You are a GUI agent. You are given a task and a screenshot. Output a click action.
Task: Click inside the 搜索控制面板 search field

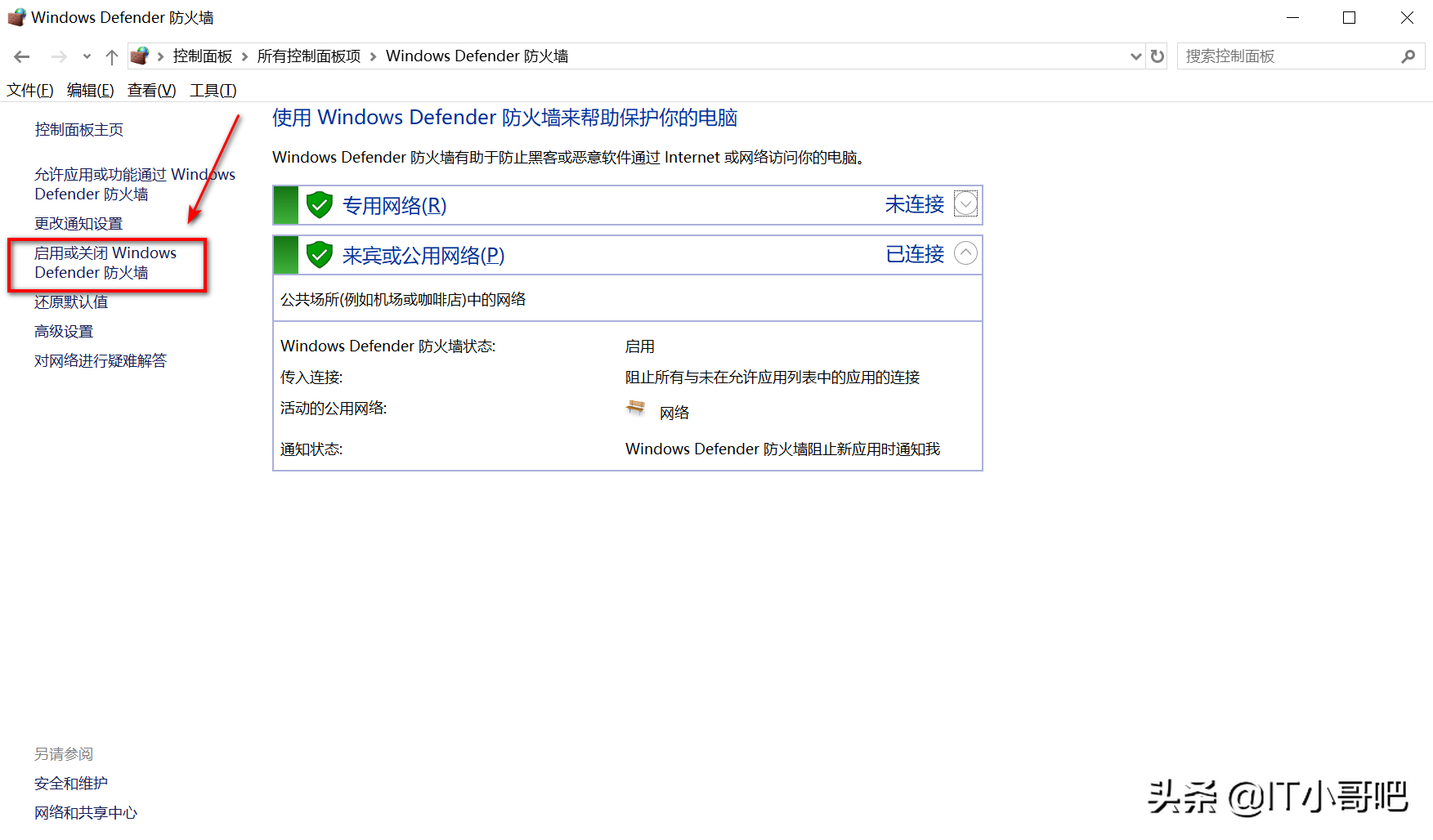1275,56
